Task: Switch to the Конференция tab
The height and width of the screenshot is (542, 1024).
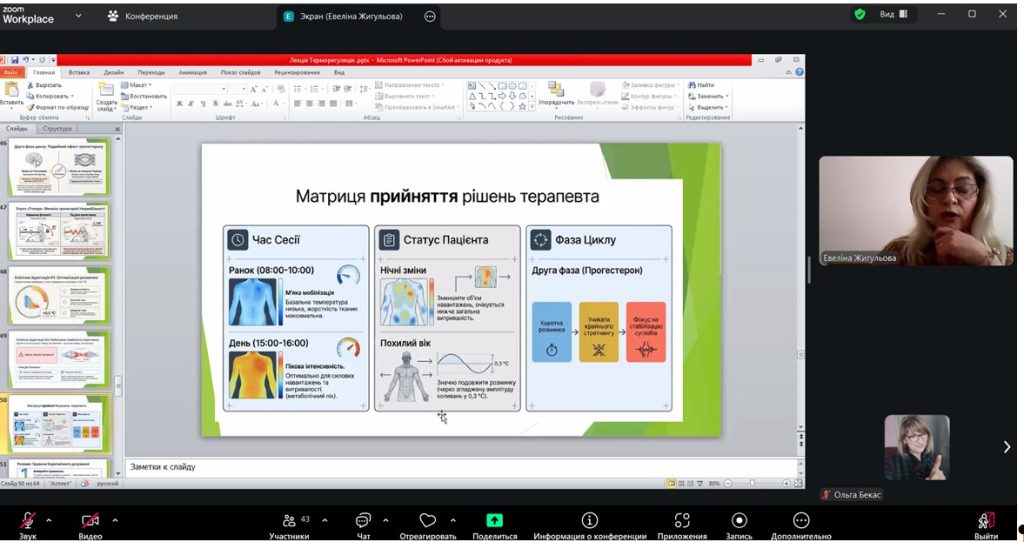Action: (x=143, y=16)
